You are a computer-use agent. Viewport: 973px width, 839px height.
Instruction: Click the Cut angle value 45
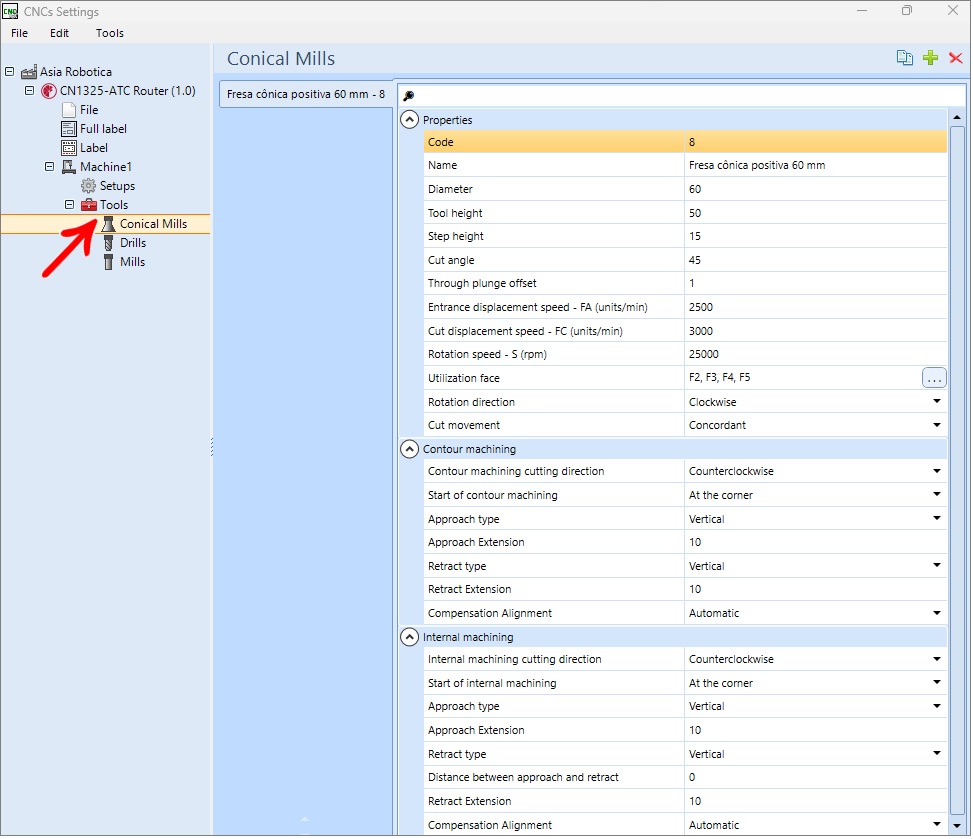(x=814, y=260)
